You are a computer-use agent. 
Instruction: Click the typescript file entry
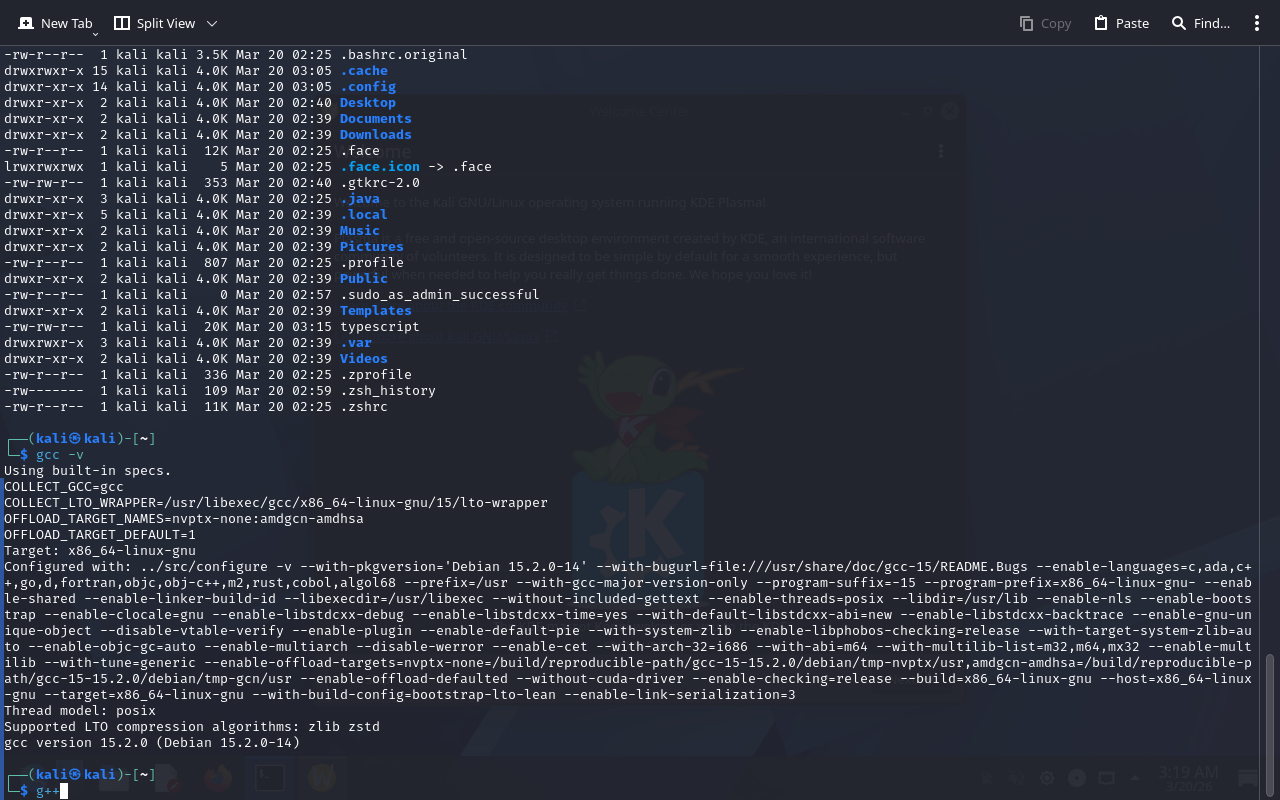click(x=379, y=327)
